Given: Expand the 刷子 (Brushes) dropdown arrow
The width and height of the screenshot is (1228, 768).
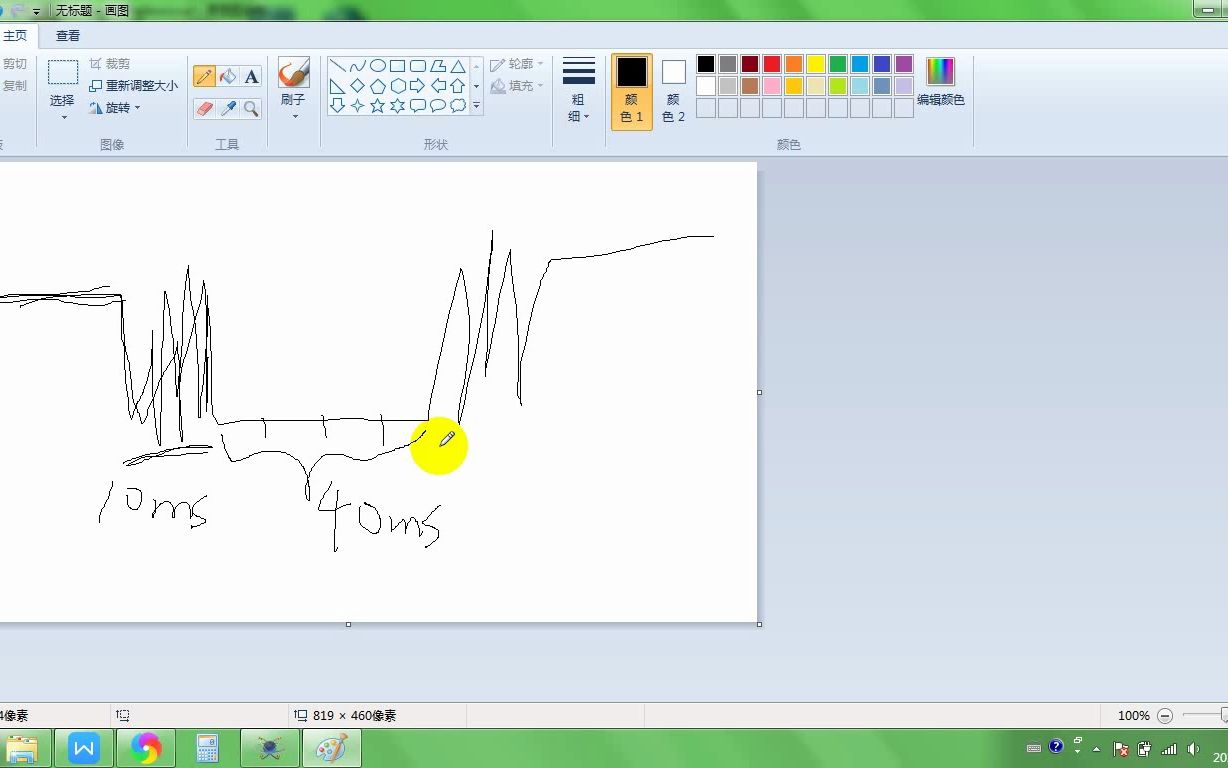Looking at the screenshot, I should click(x=294, y=117).
